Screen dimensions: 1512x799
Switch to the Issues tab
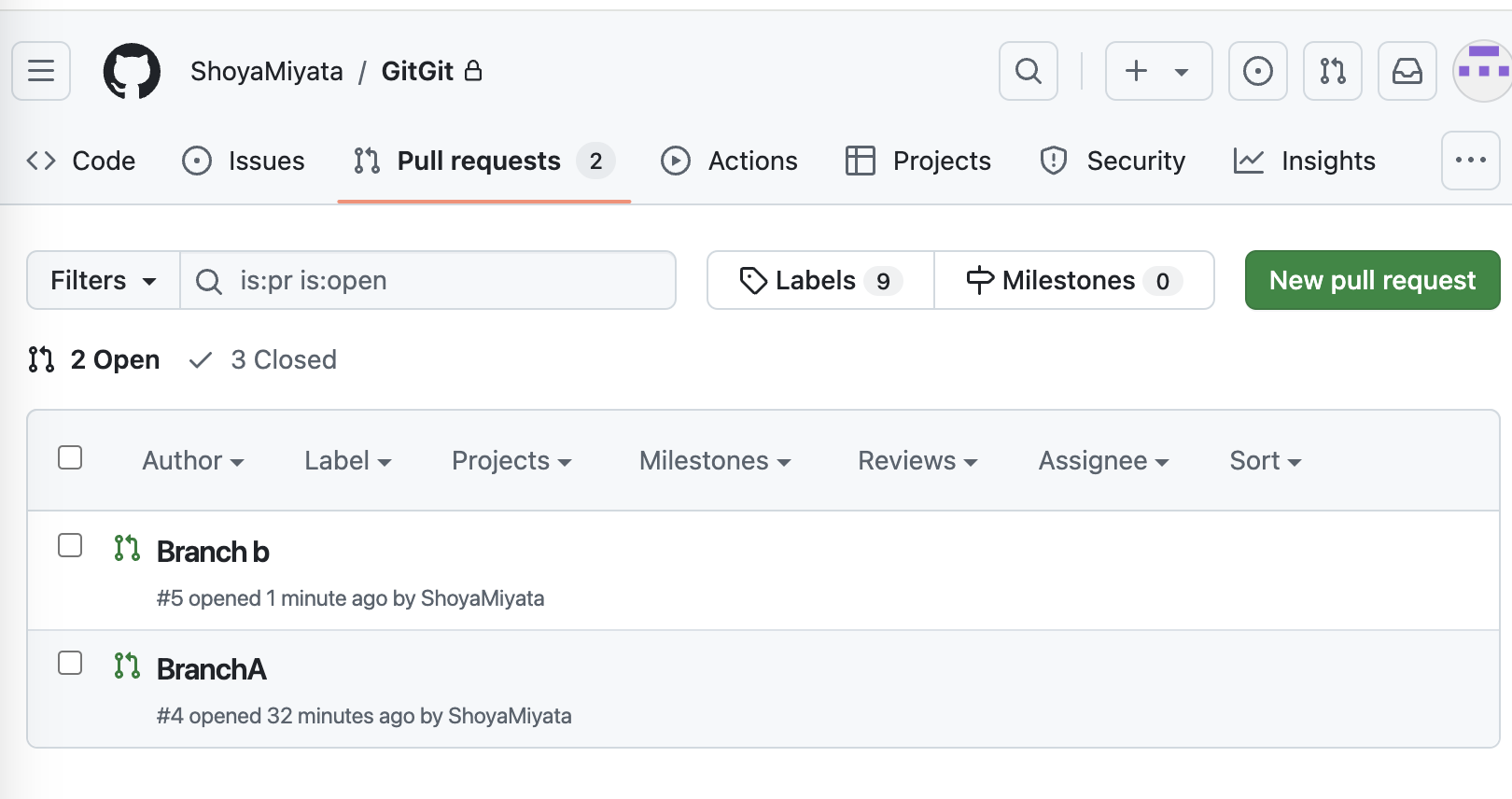pos(244,161)
